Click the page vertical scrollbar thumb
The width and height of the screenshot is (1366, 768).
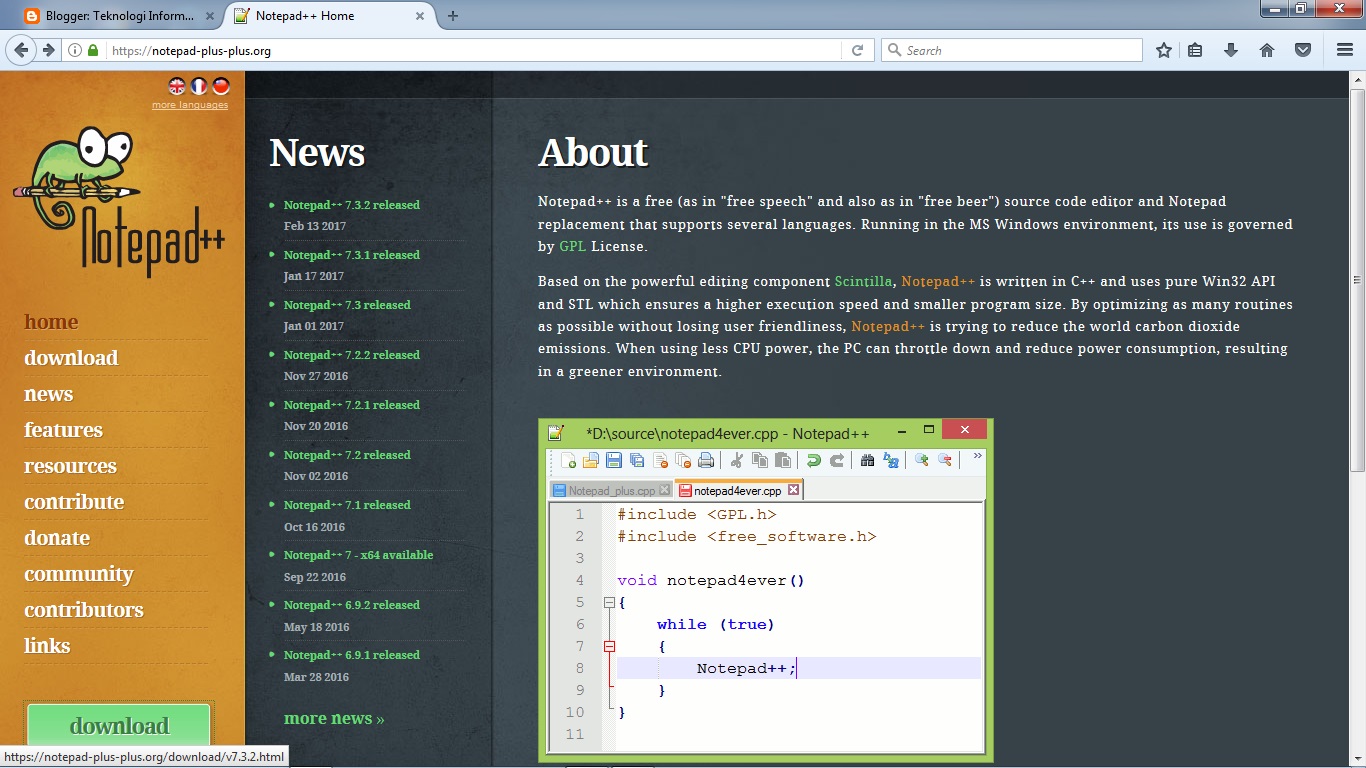pos(1358,281)
